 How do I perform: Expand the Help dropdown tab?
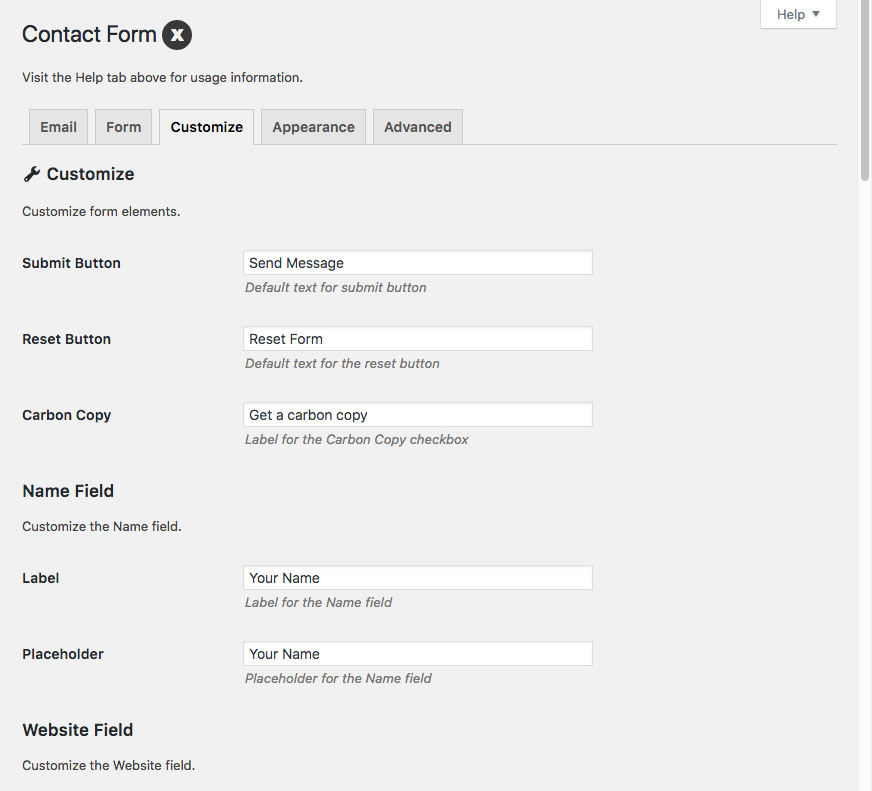click(798, 14)
